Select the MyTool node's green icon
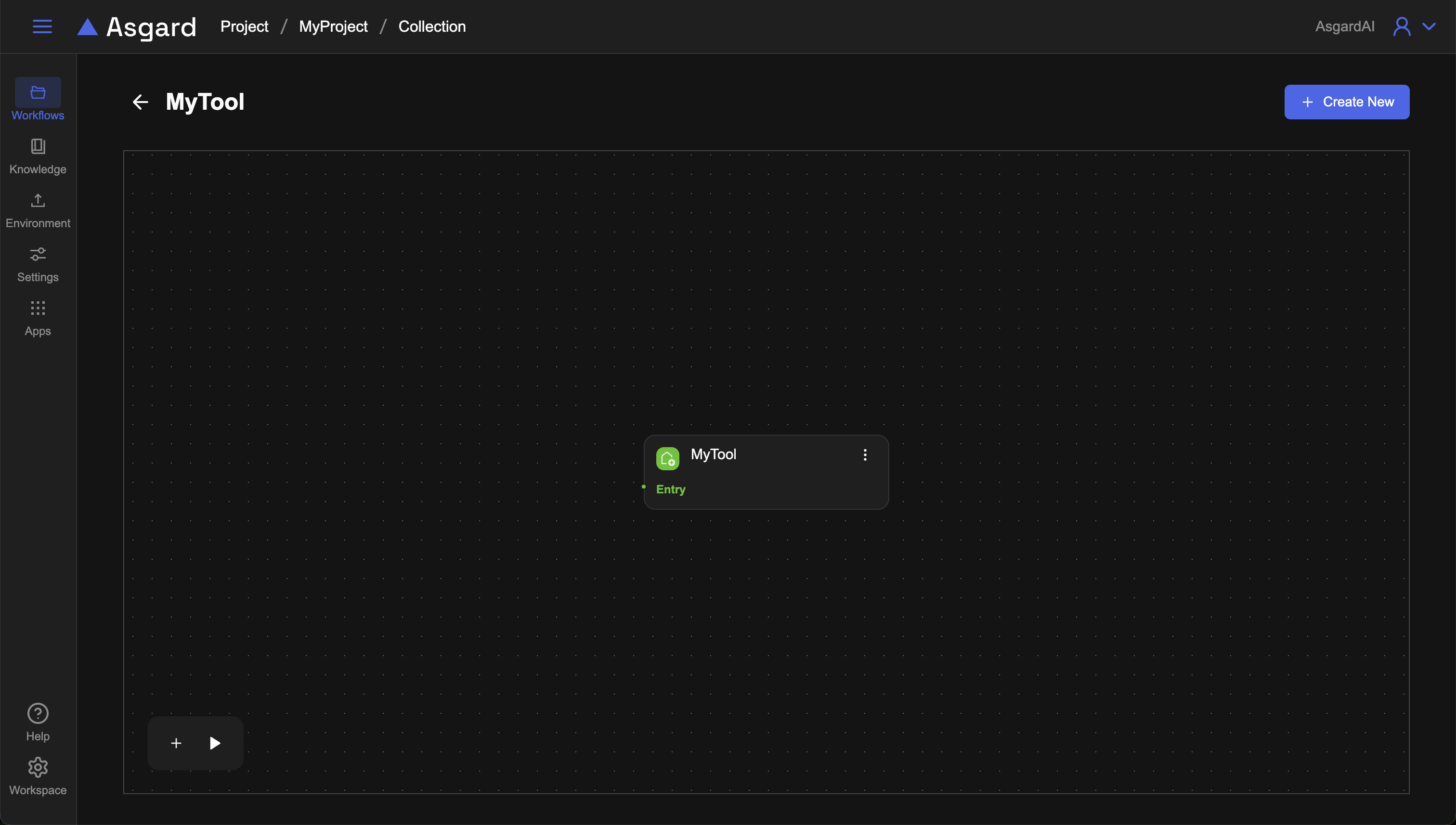 pyautogui.click(x=667, y=458)
